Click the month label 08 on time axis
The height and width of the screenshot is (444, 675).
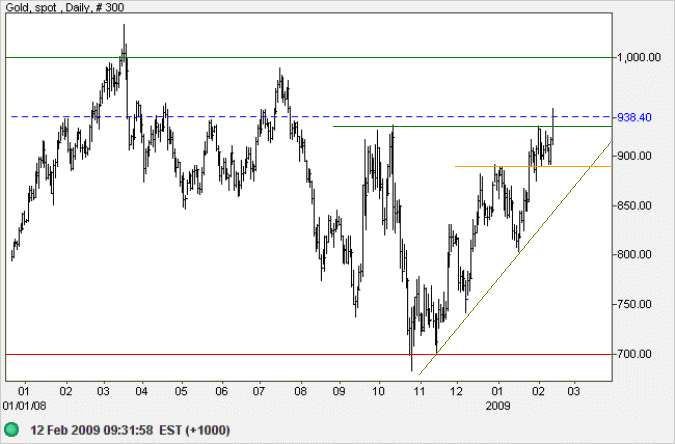coord(300,391)
